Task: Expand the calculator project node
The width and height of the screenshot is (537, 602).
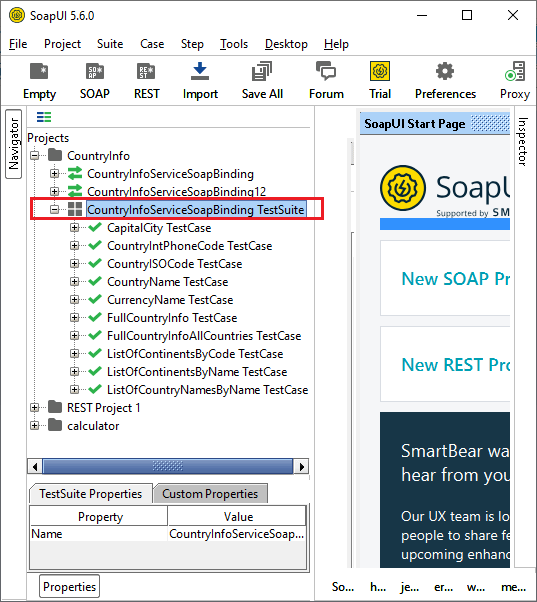Action: (x=35, y=425)
